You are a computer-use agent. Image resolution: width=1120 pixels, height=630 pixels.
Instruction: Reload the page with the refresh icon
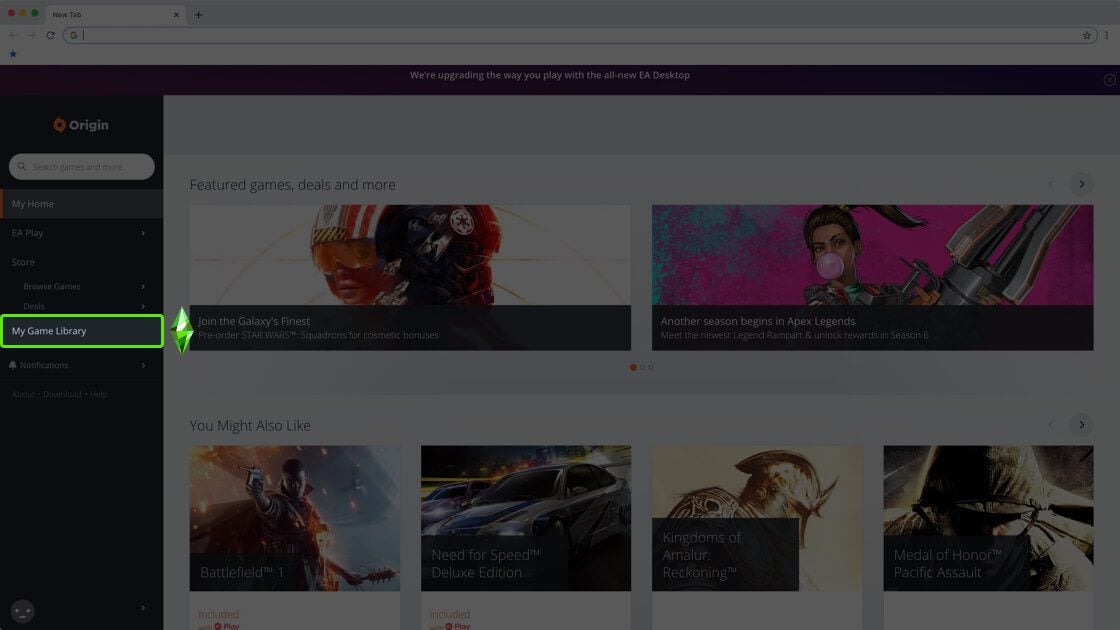pos(51,35)
